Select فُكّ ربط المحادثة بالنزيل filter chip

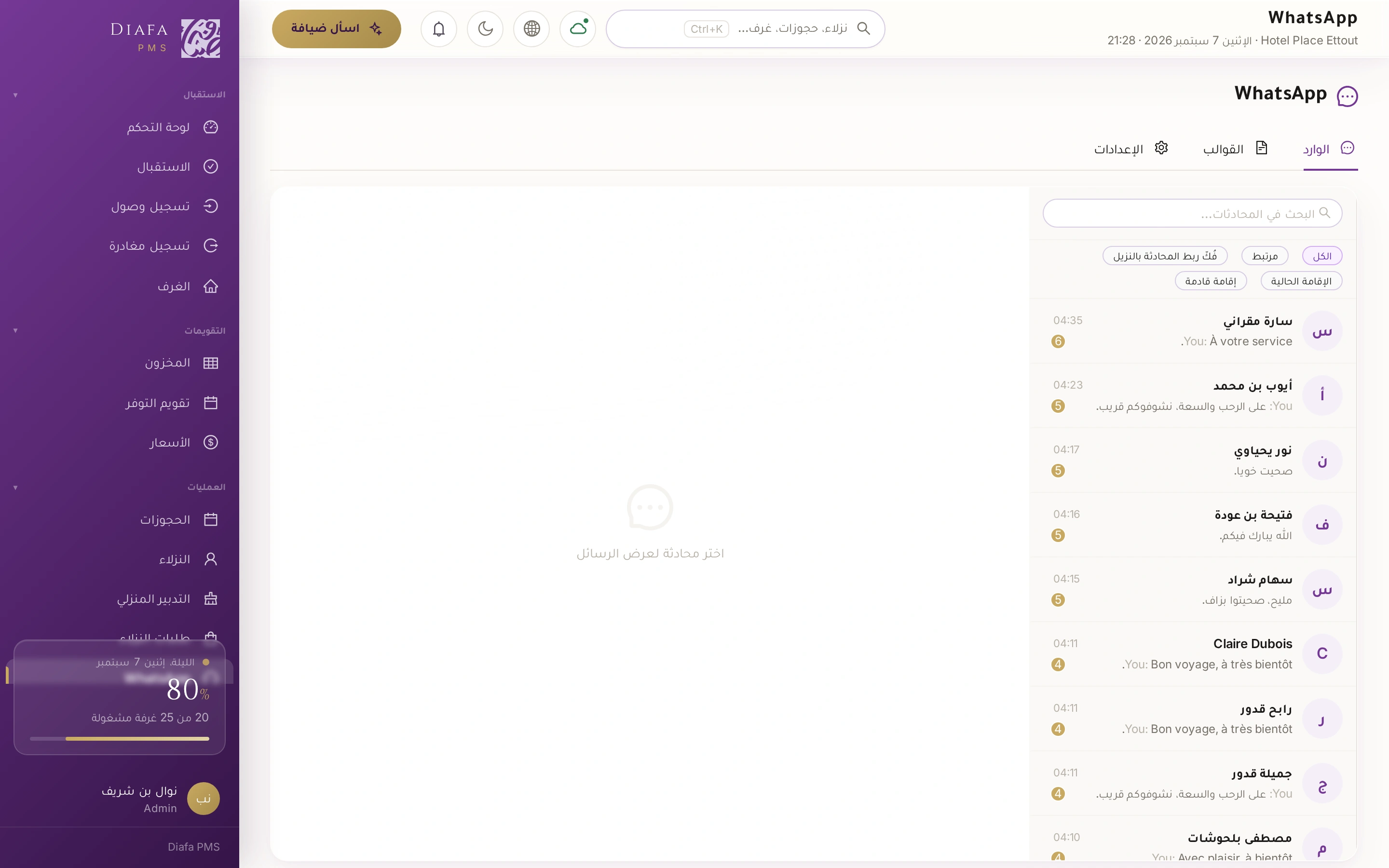click(x=1165, y=256)
